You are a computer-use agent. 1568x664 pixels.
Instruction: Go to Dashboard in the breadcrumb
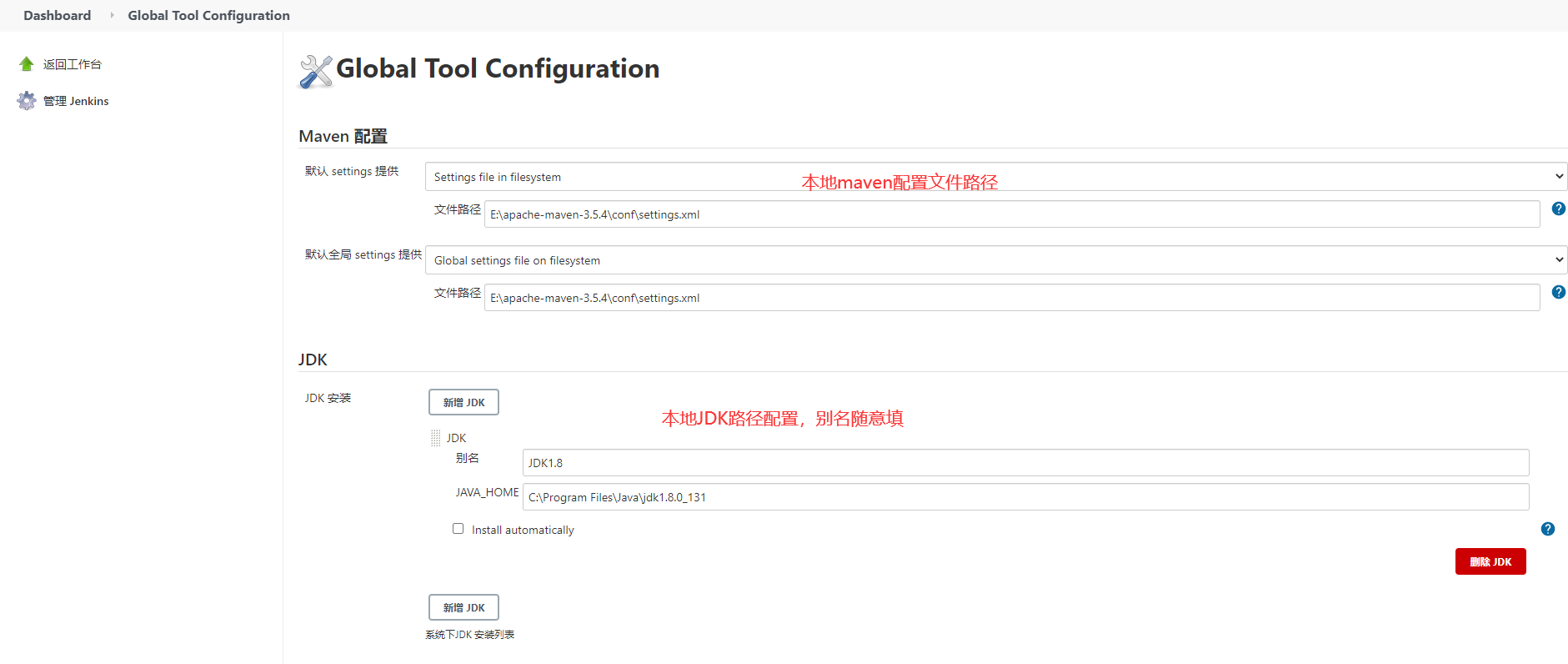57,15
